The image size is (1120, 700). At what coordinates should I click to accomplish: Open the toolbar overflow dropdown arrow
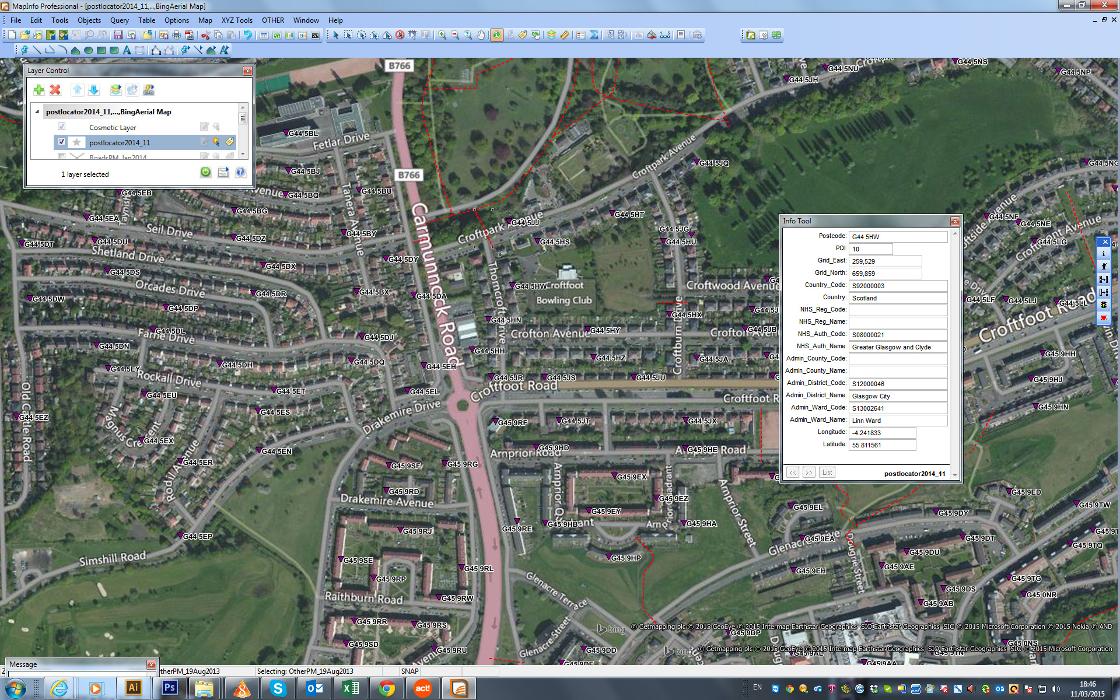point(707,36)
